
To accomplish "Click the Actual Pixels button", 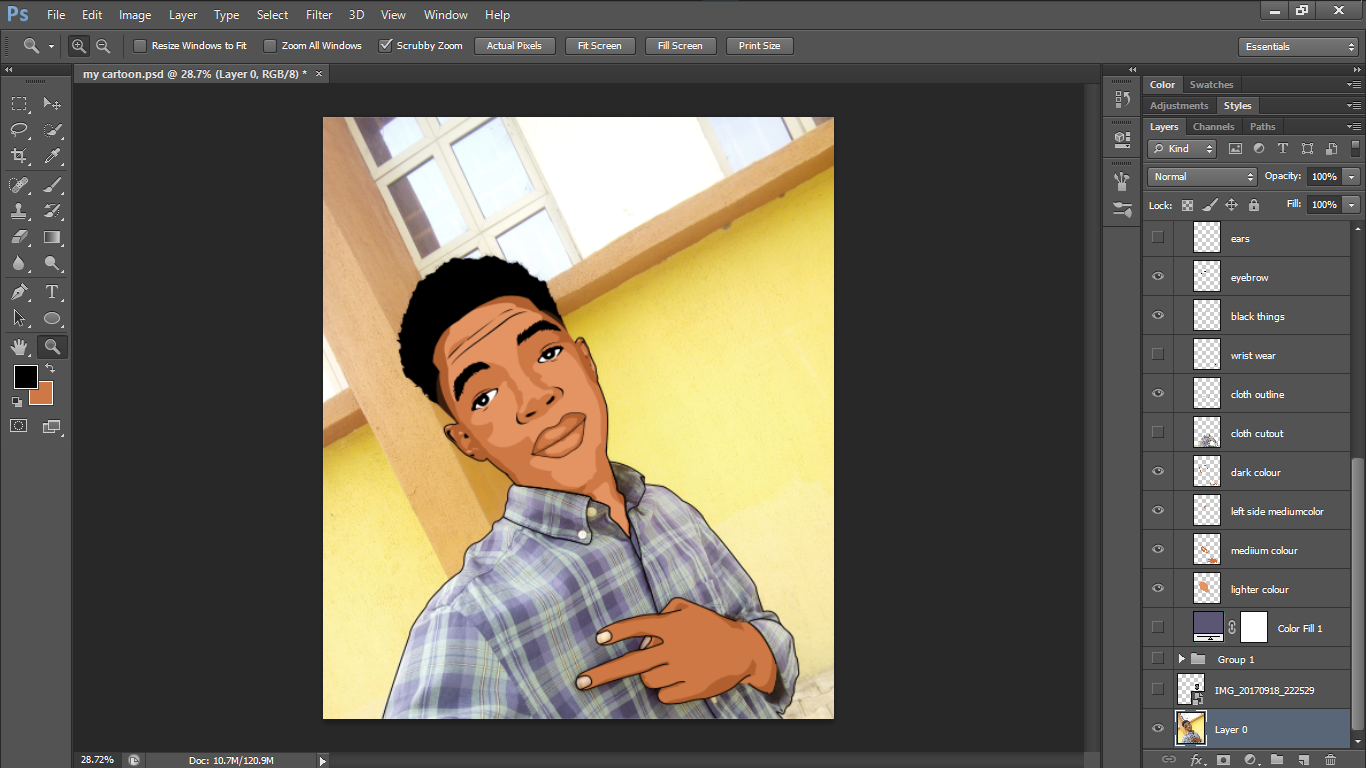I will tap(514, 46).
